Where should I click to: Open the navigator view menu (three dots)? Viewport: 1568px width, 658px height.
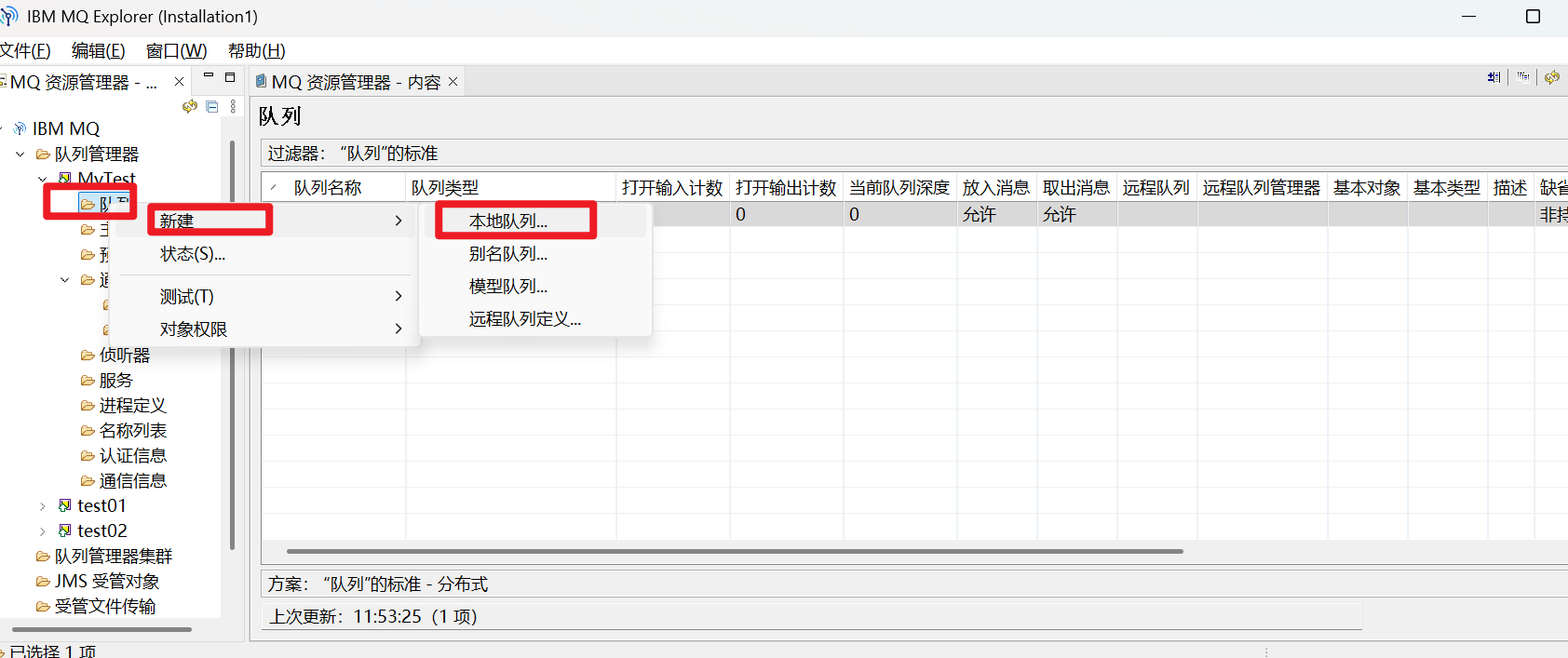pyautogui.click(x=233, y=106)
